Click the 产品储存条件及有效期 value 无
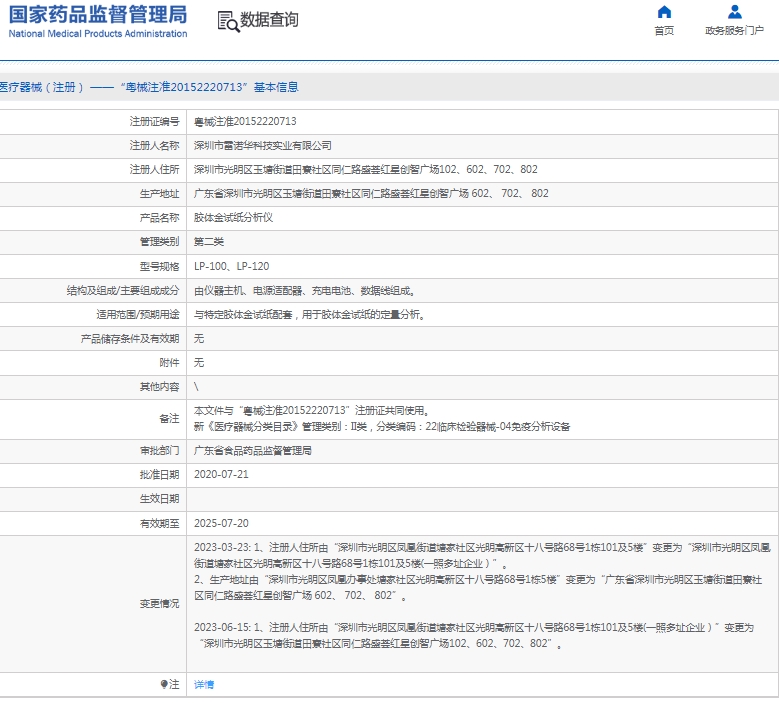Viewport: 779px width, 703px height. point(199,339)
